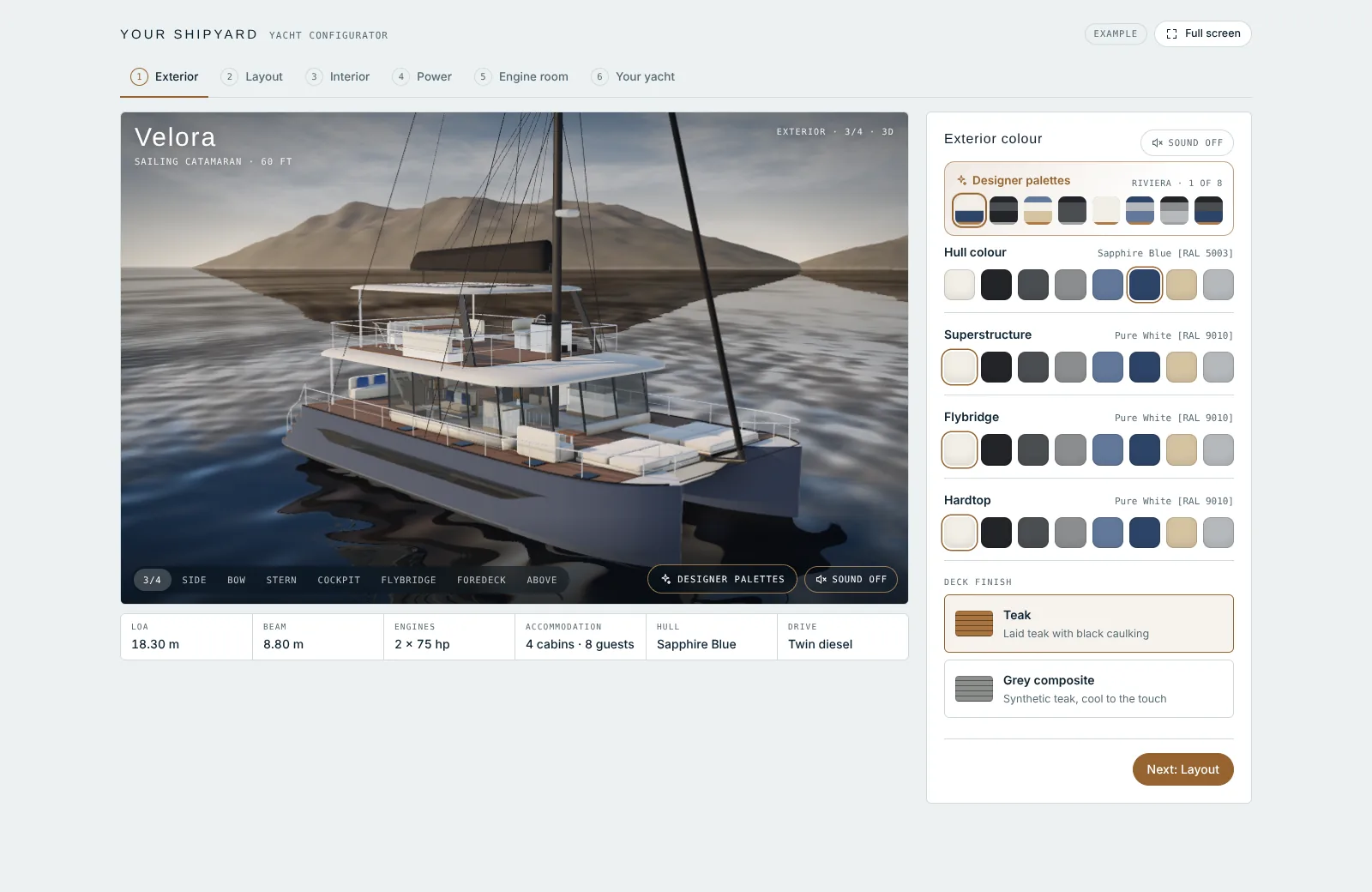Choose the Teak deck finish
The width and height of the screenshot is (1372, 892).
pos(1089,624)
